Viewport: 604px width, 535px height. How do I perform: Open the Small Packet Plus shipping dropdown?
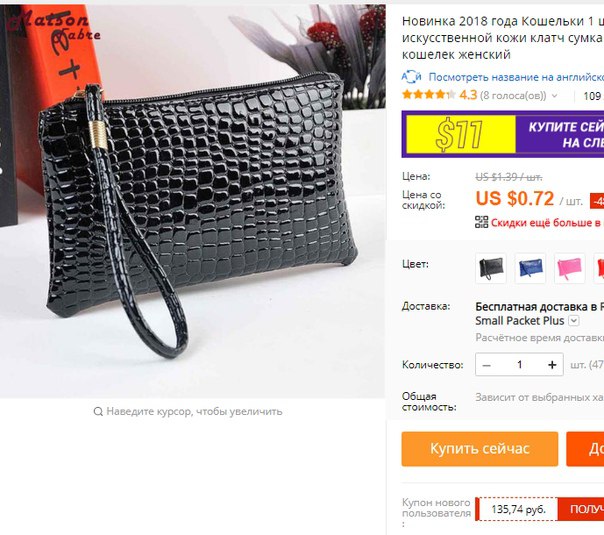(x=574, y=320)
